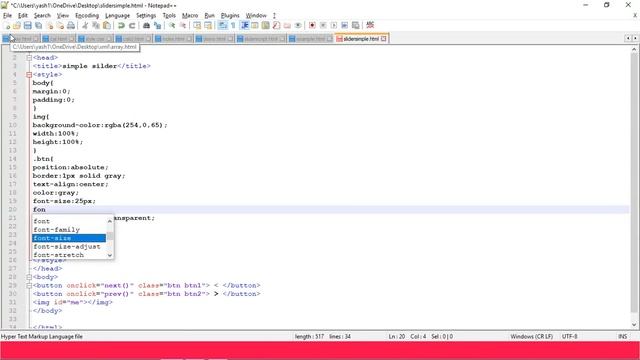Click the autocomplete list scrollbar thumb
Screen dimensions: 640x360
click(x=110, y=237)
